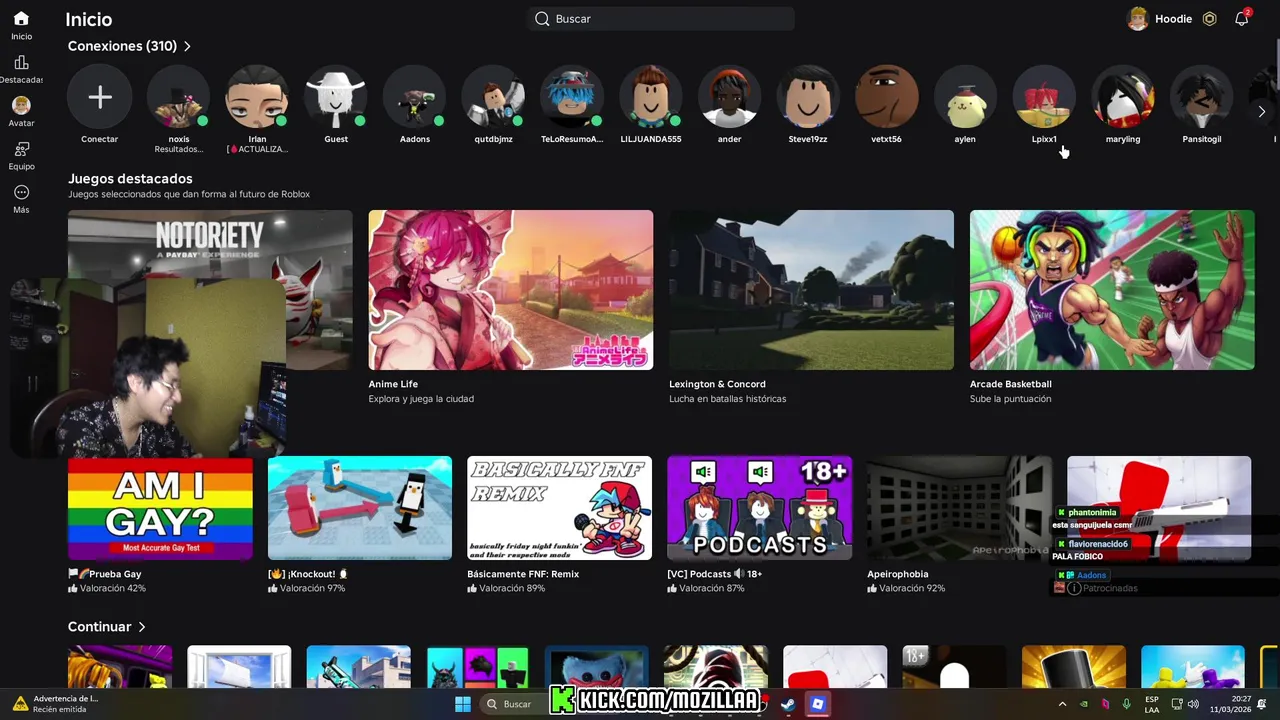
Task: Open the Roblox taskbar icon
Action: (818, 704)
